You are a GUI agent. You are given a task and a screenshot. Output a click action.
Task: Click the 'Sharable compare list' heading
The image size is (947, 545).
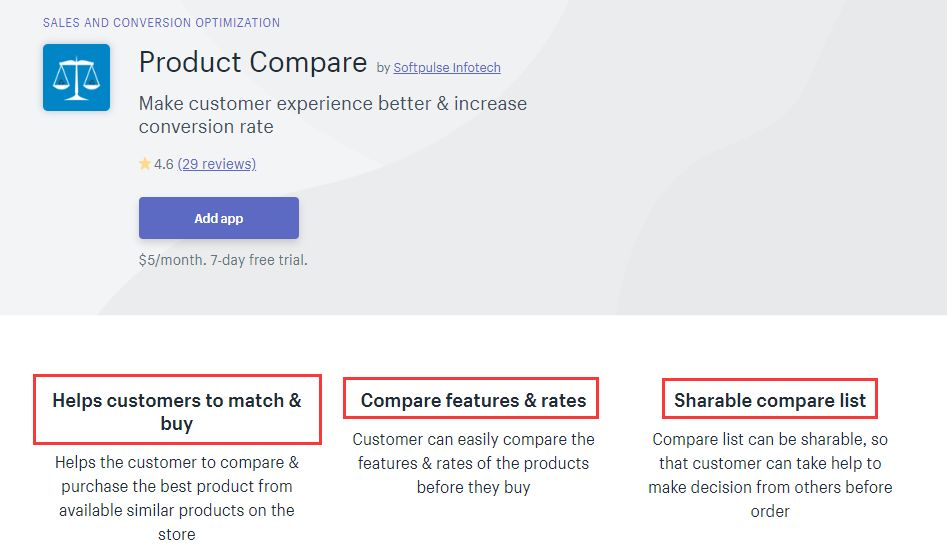[770, 401]
